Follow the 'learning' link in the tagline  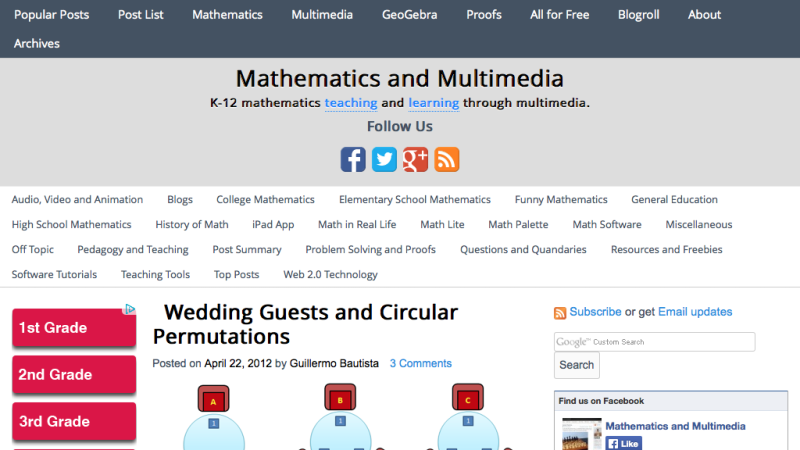point(434,103)
